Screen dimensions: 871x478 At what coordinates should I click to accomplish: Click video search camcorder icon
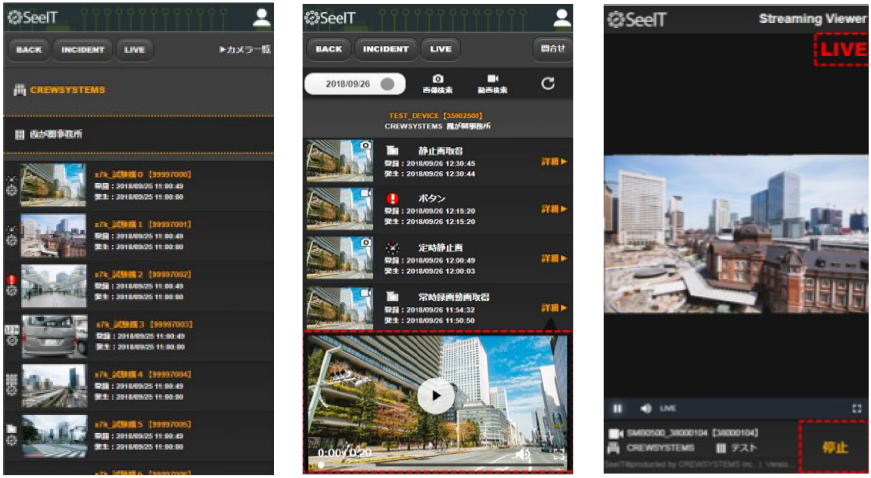click(x=492, y=80)
